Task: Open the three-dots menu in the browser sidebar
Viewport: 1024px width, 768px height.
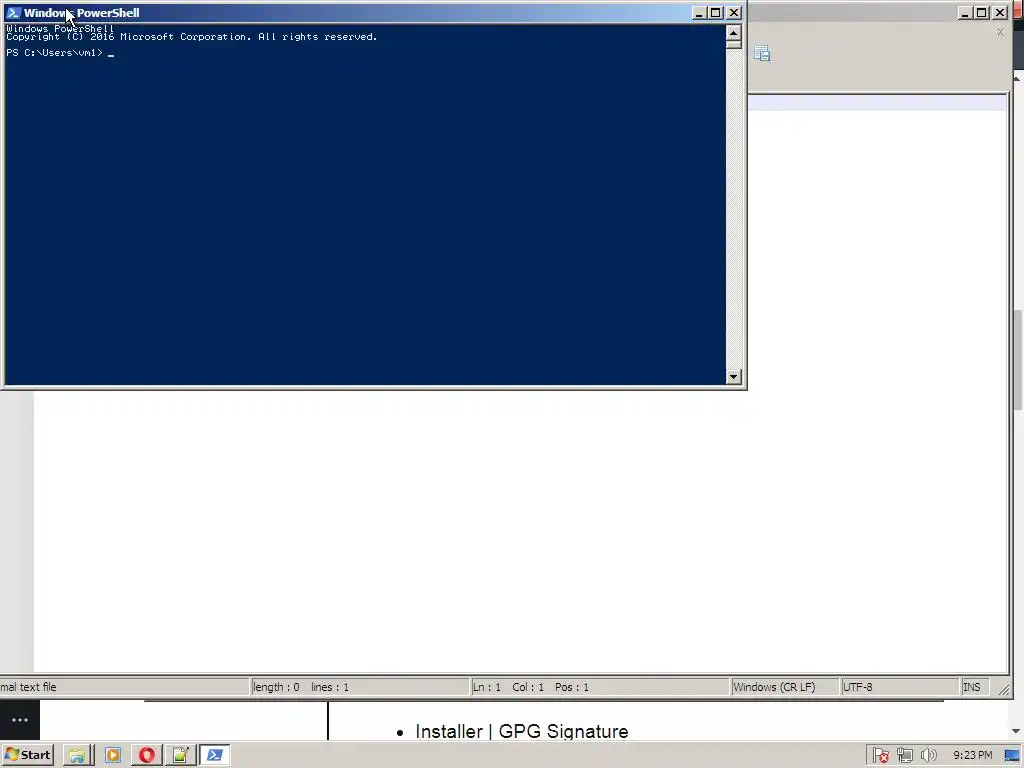Action: tap(20, 720)
